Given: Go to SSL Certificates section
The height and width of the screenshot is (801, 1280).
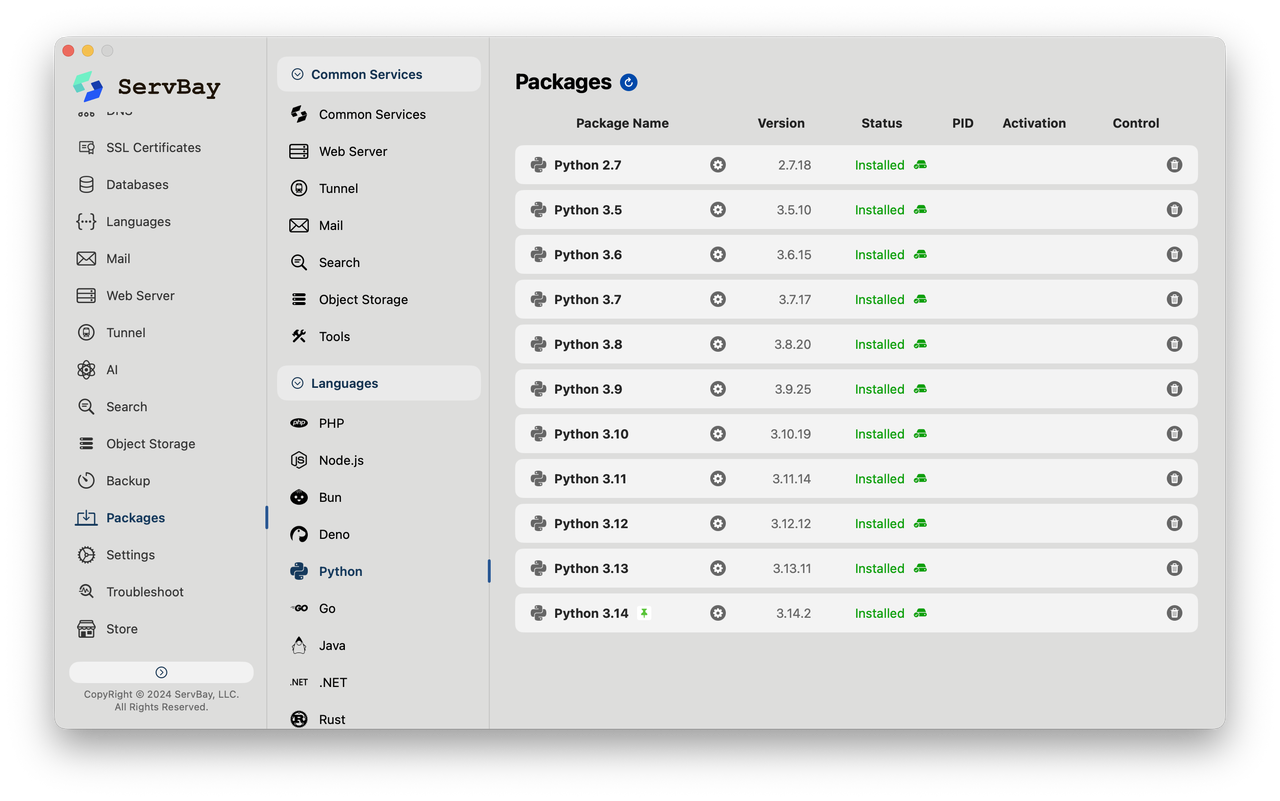Looking at the screenshot, I should click(x=153, y=148).
